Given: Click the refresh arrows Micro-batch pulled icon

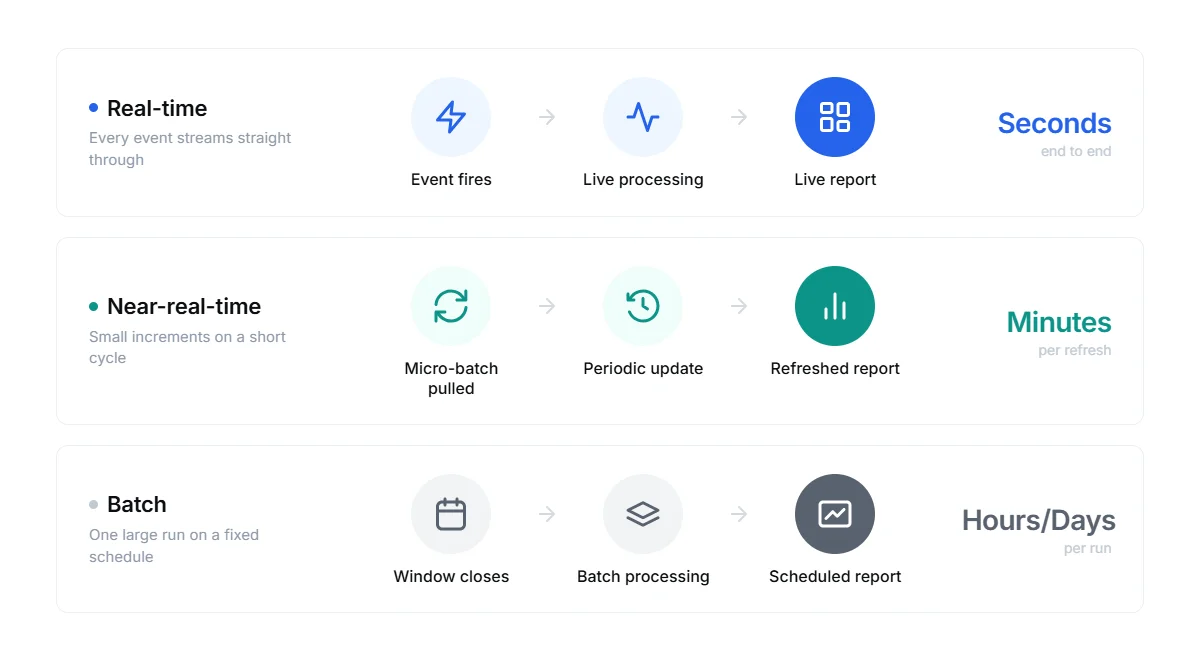Looking at the screenshot, I should click(451, 306).
